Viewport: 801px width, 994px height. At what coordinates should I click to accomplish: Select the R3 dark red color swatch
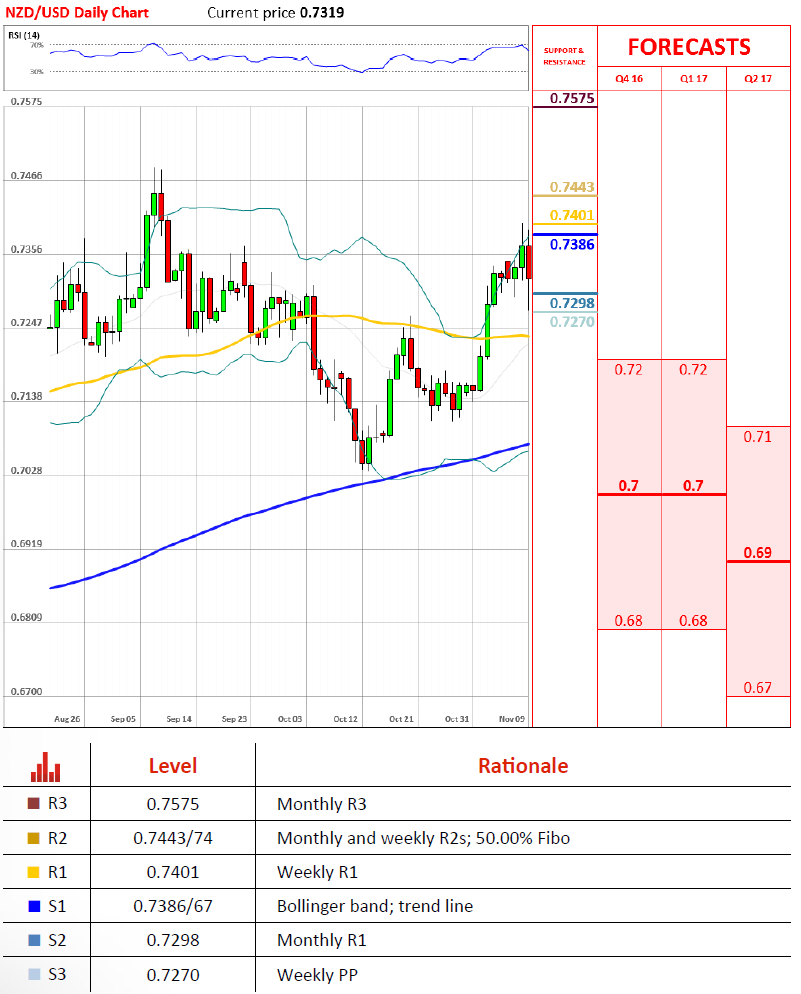34,803
